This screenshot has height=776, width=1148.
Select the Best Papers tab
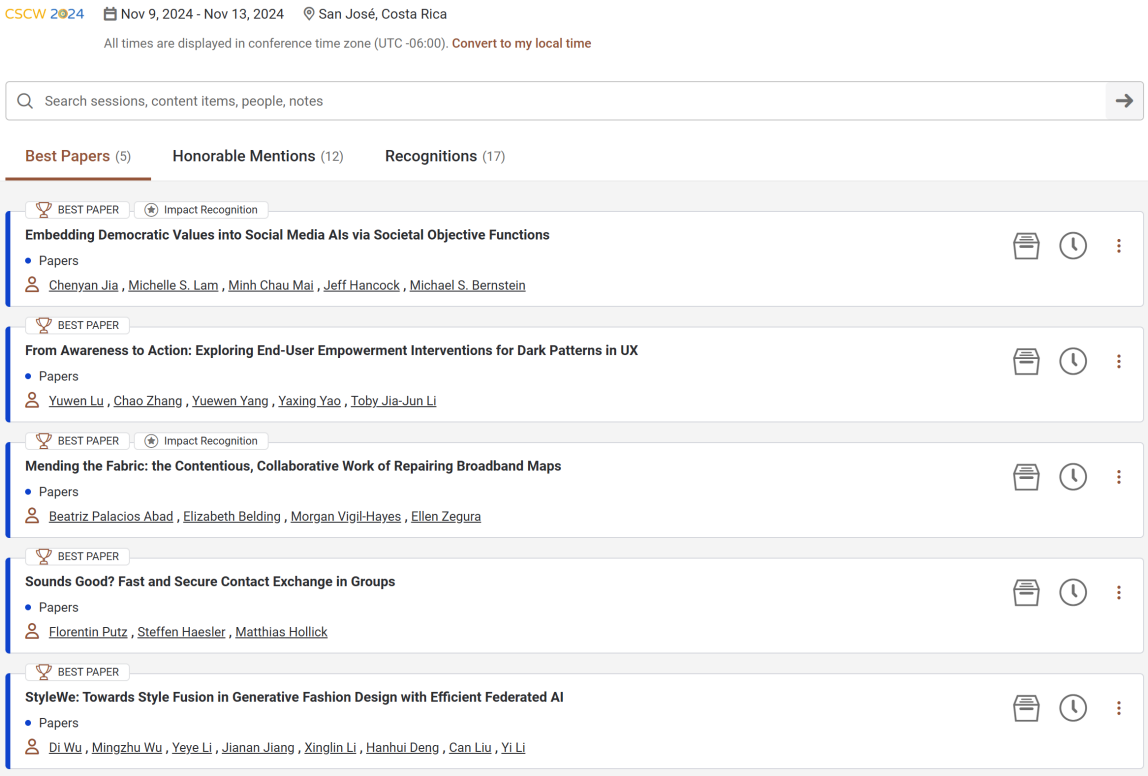pyautogui.click(x=78, y=156)
